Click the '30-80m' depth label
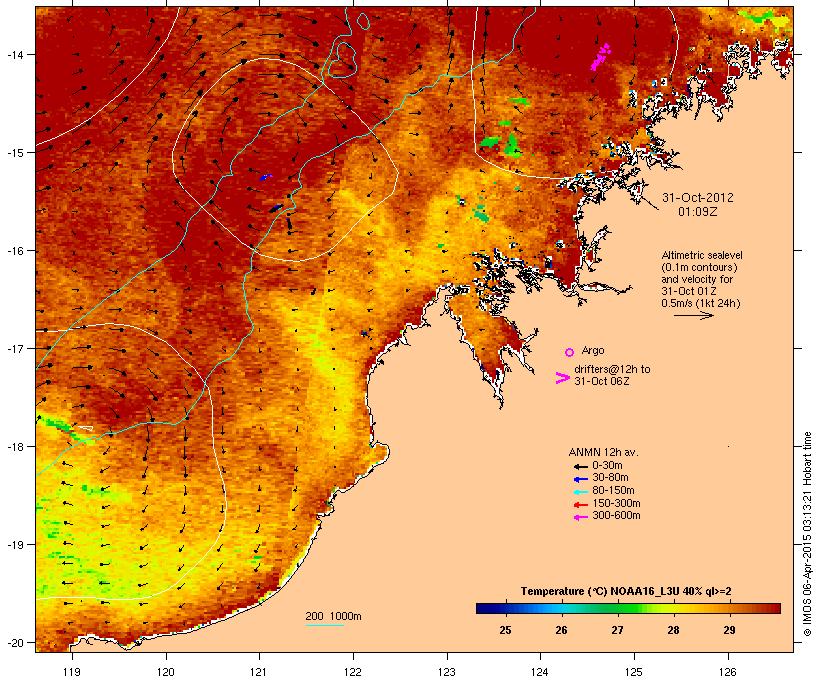This screenshot has height=680, width=820. (610, 478)
